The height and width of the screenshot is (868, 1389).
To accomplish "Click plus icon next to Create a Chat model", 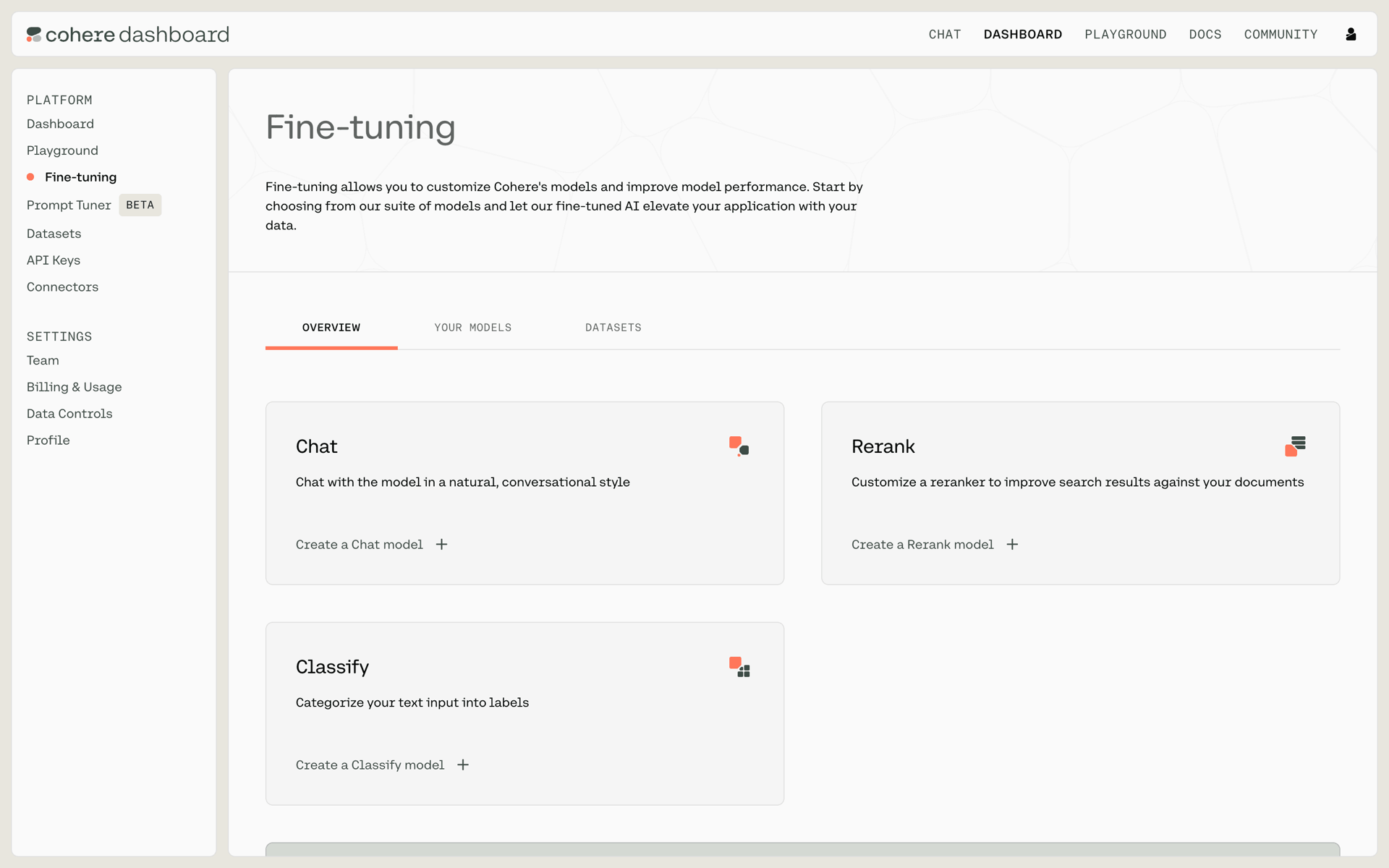I will (441, 545).
